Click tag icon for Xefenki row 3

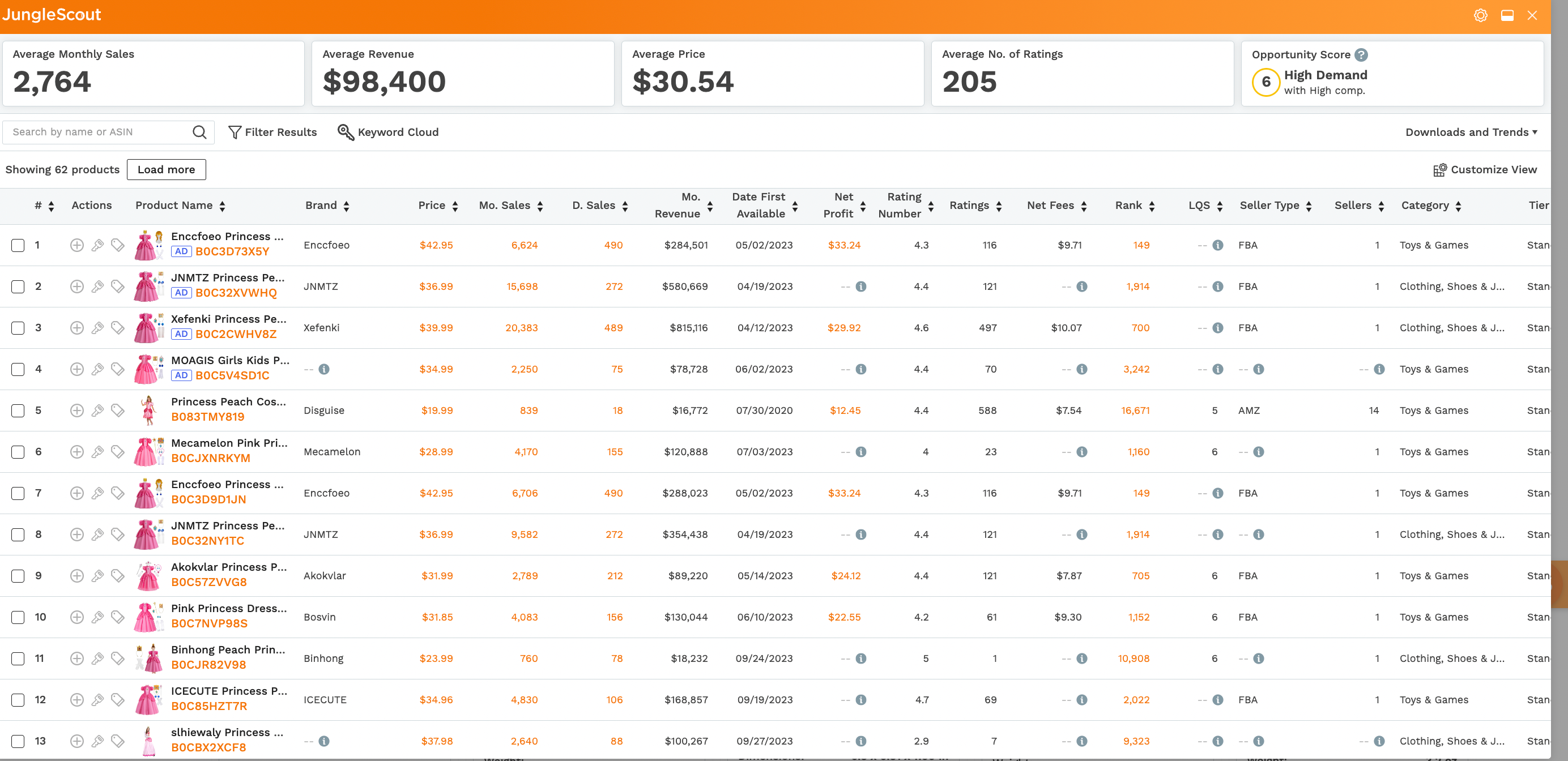pos(117,328)
